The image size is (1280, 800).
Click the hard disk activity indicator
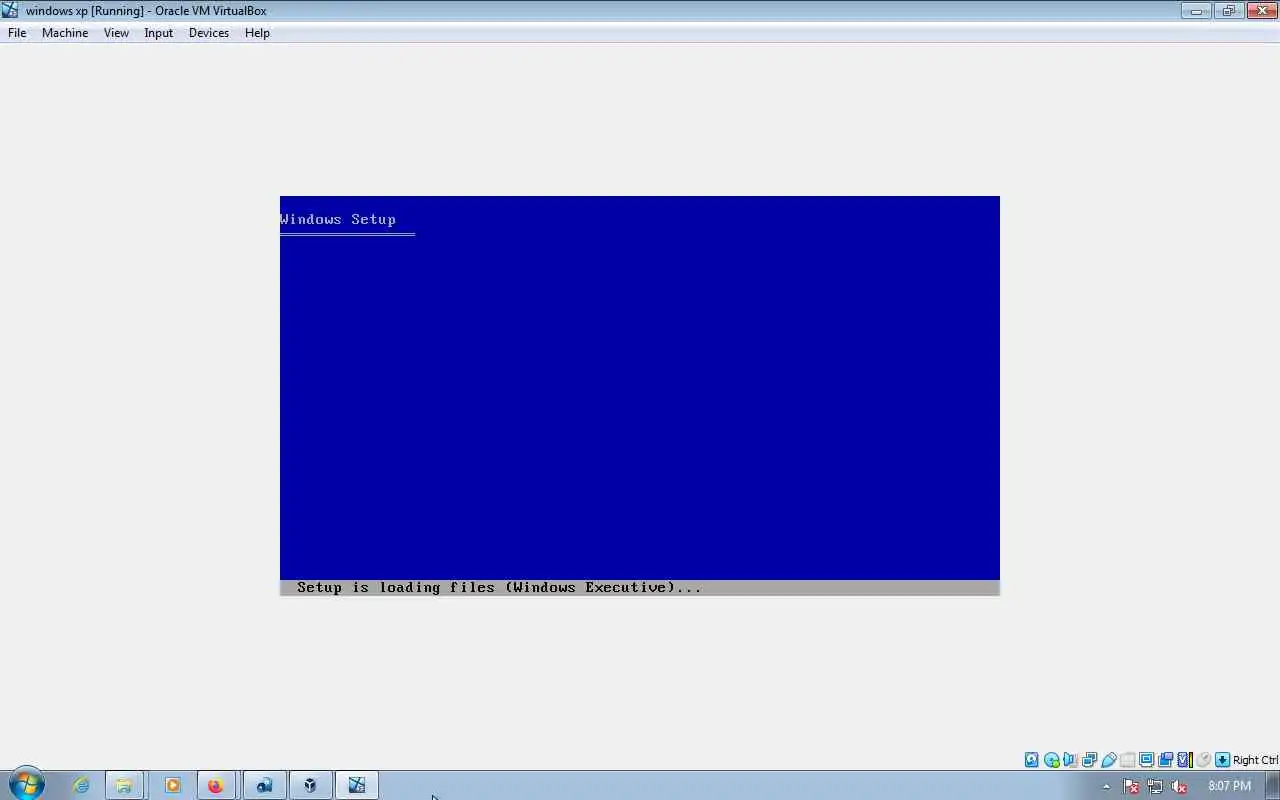1032,760
